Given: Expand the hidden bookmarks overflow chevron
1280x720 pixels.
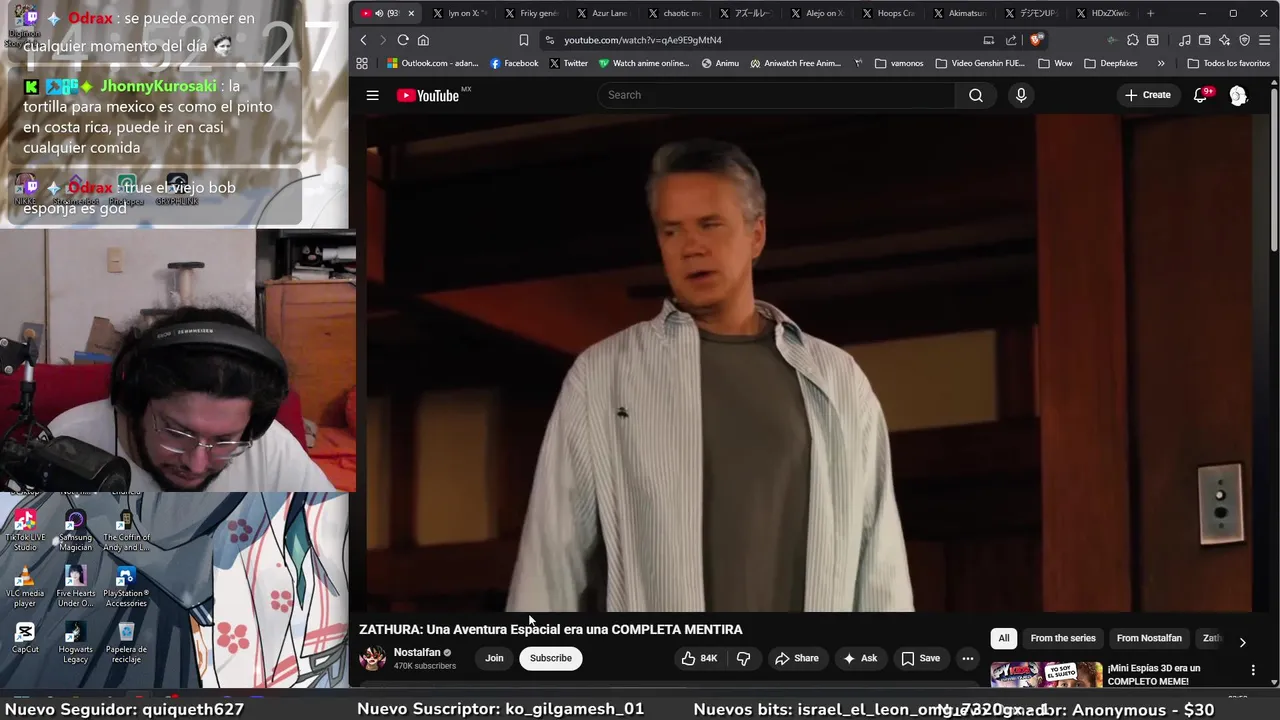Looking at the screenshot, I should coord(1160,63).
